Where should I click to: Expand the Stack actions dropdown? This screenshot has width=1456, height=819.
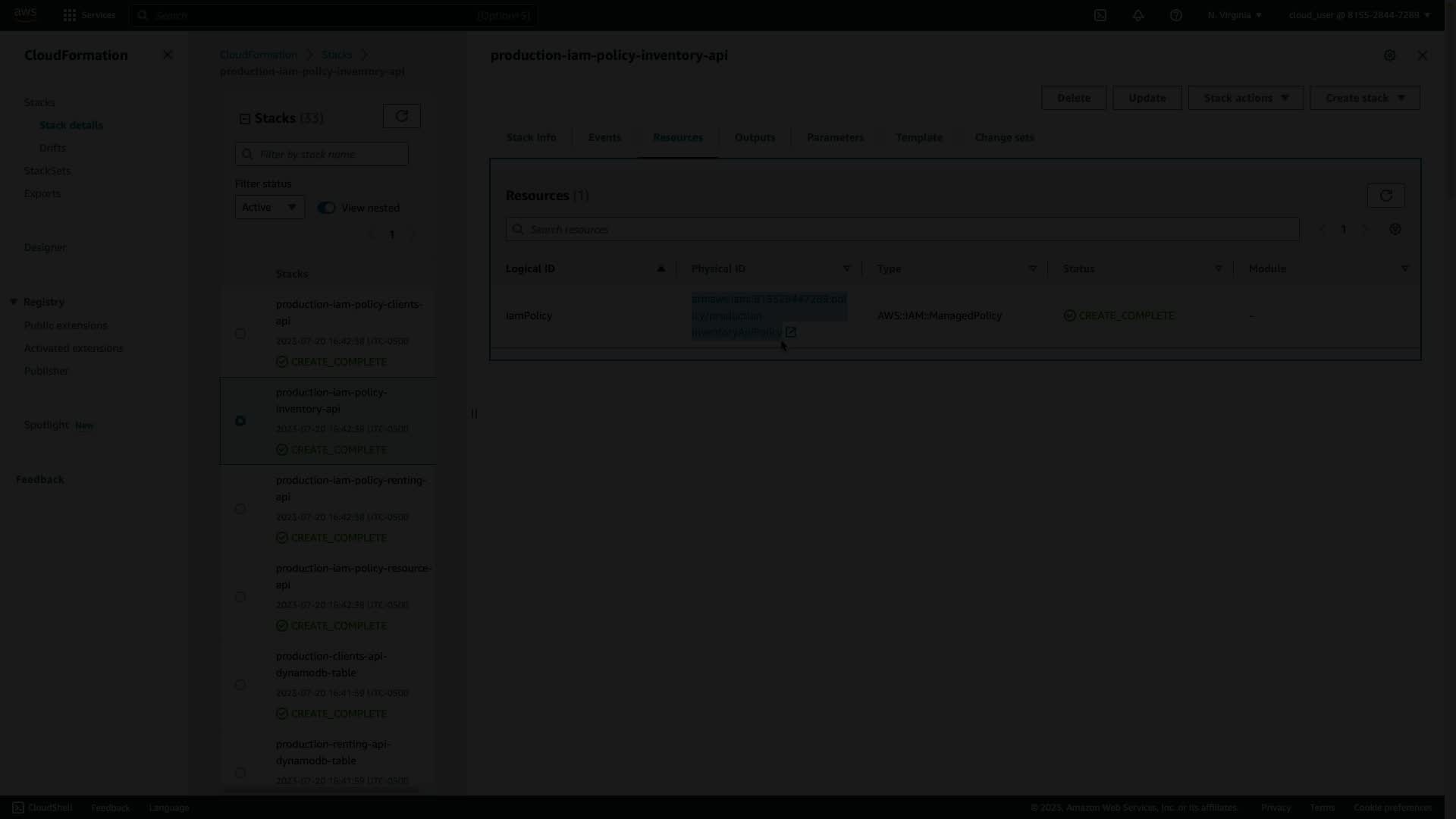(1245, 98)
